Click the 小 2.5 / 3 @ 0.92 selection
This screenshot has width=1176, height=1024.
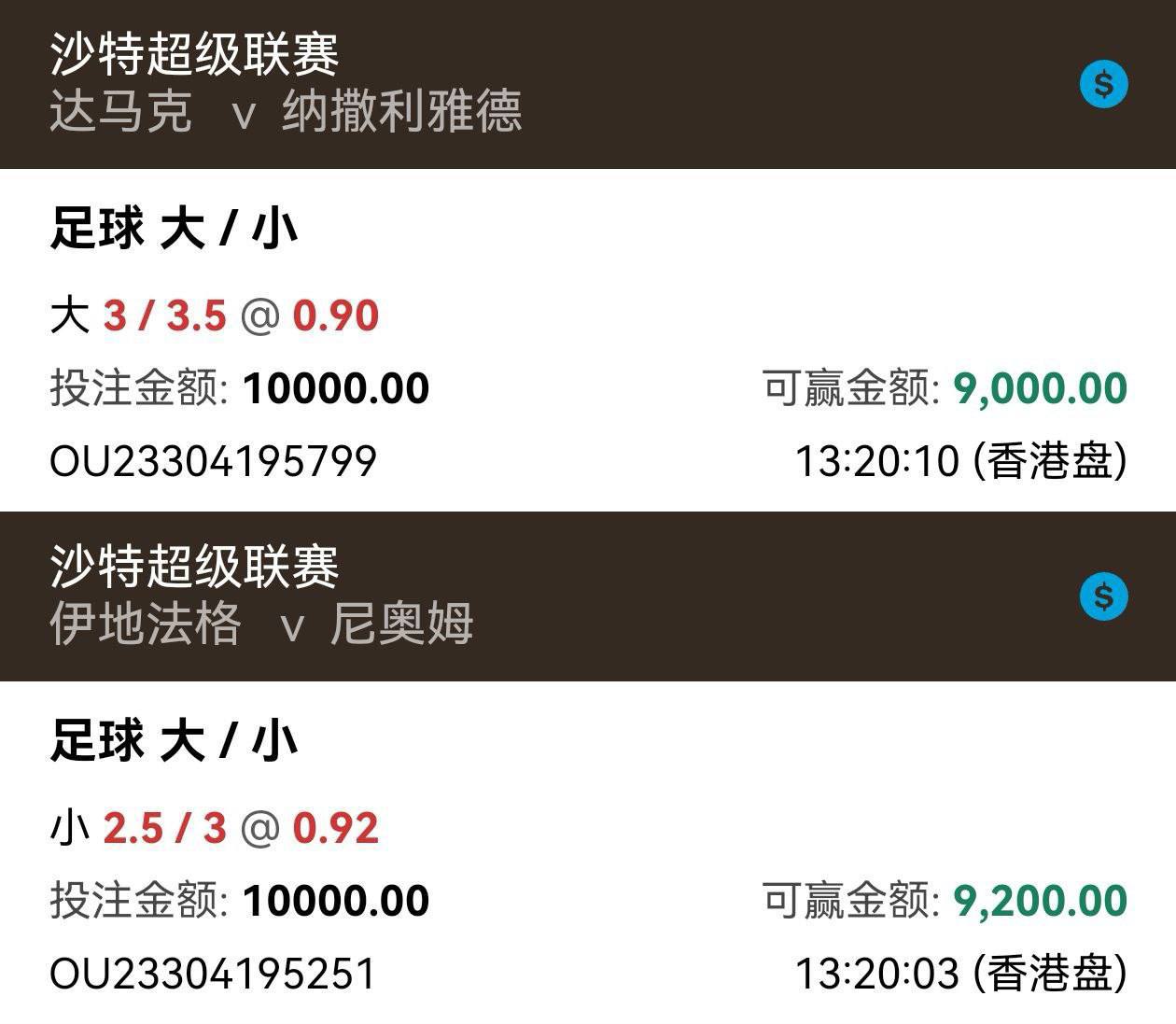(215, 828)
